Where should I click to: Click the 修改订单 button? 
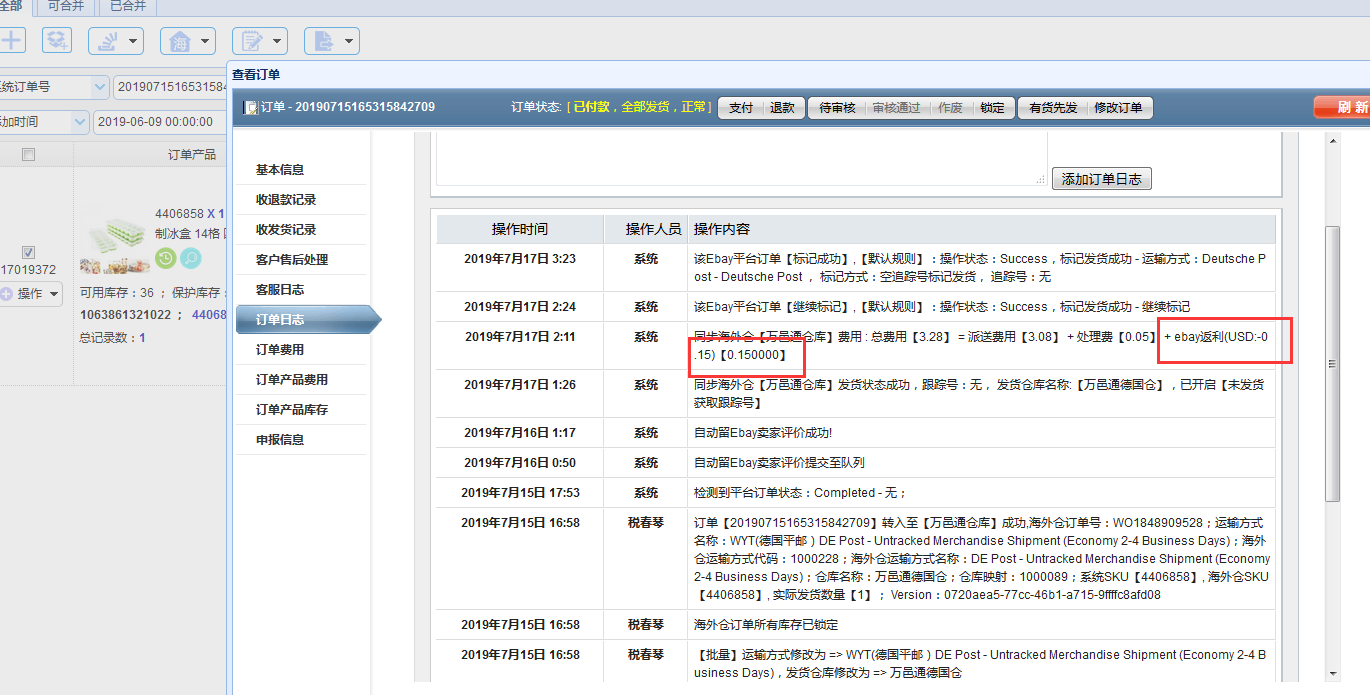[x=1119, y=108]
